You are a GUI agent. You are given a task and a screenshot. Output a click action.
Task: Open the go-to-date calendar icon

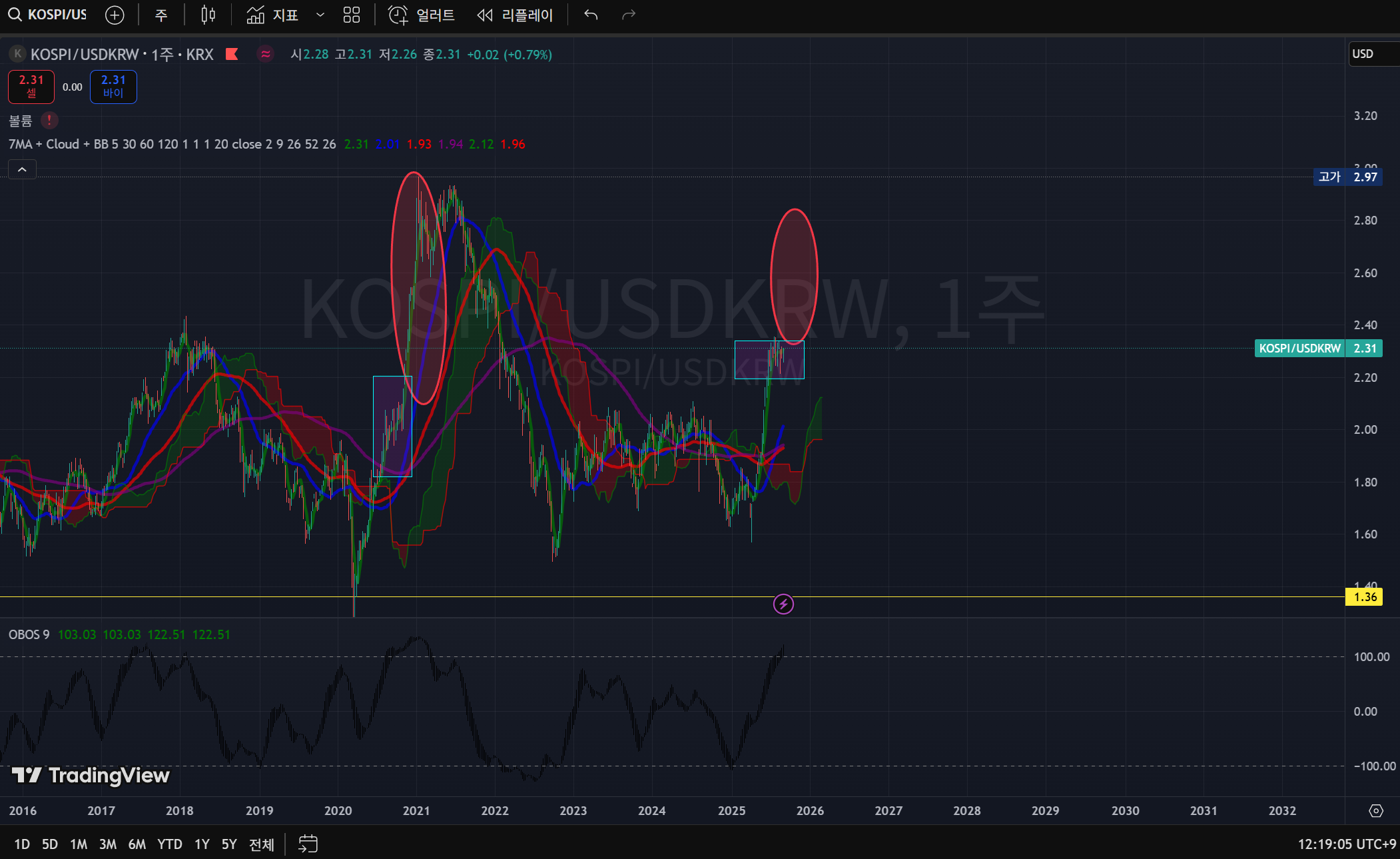tap(308, 844)
